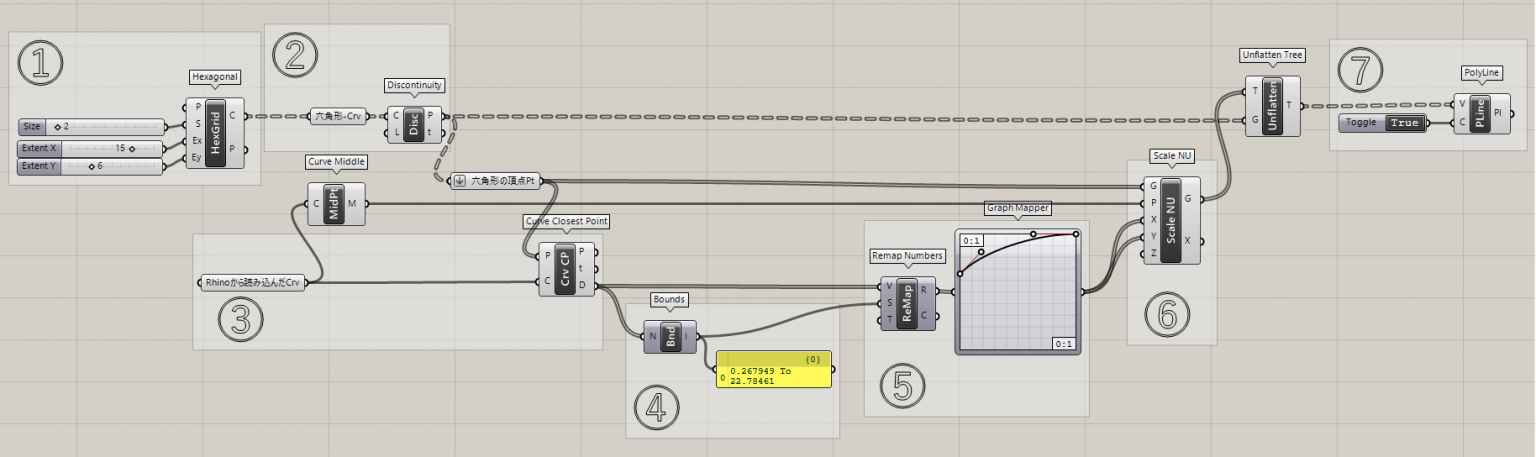Viewport: 1536px width, 457px height.
Task: Click the Crv CP component
Action: click(565, 269)
